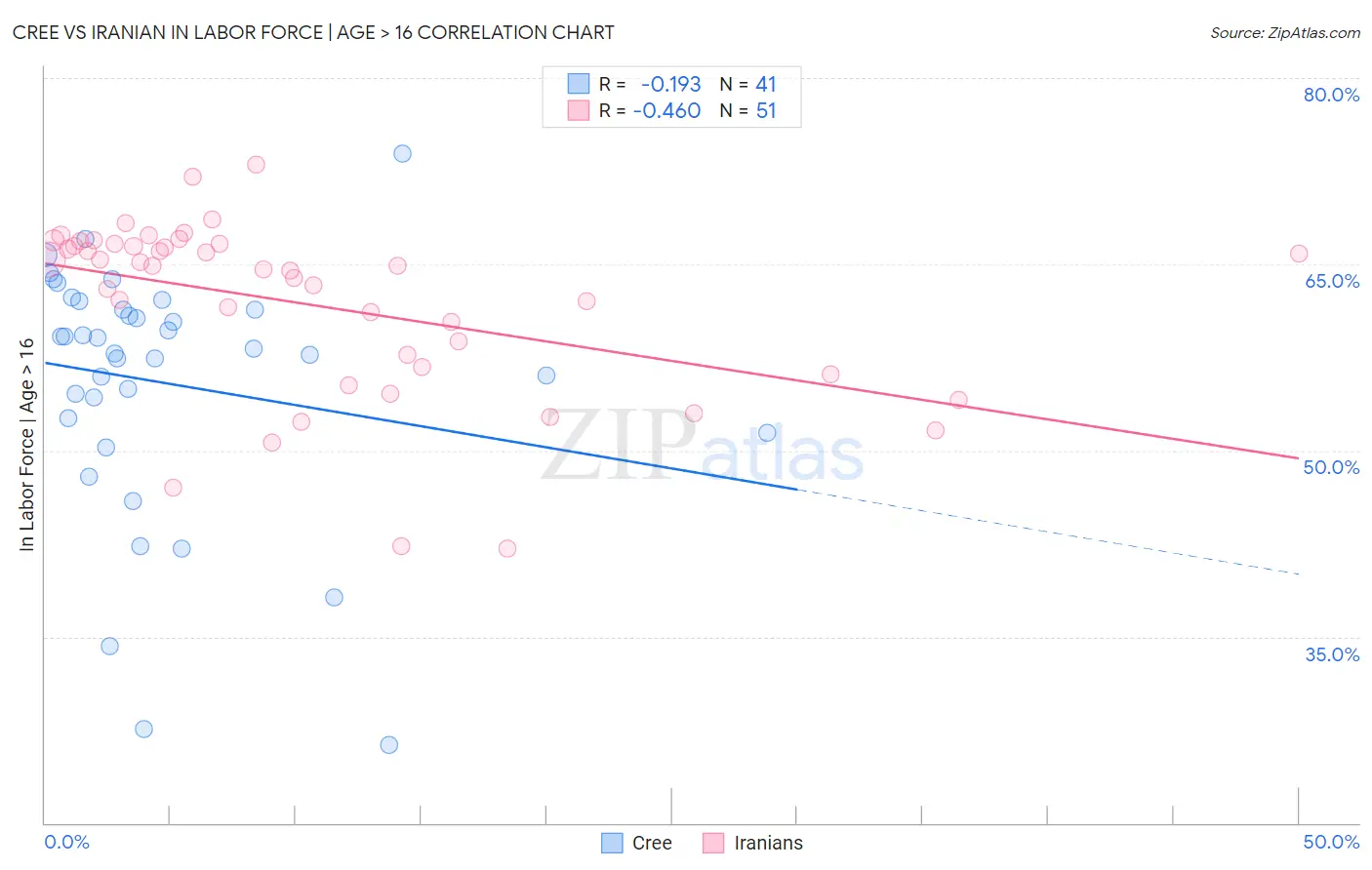Click the pink swatch beside R = -0.460
The image size is (1372, 870).
click(579, 110)
